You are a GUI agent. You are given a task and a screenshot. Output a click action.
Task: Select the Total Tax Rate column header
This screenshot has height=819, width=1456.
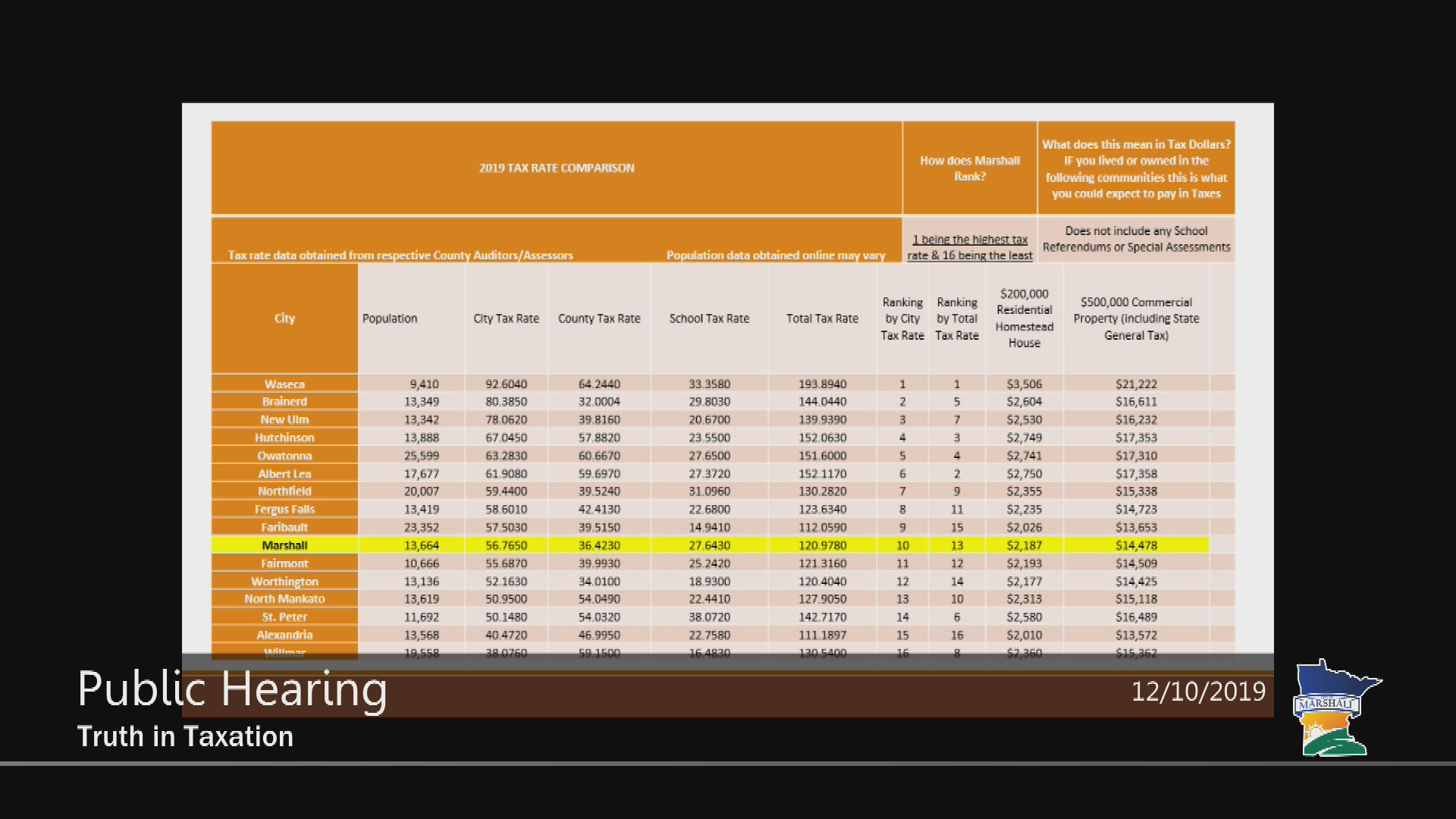pos(822,318)
